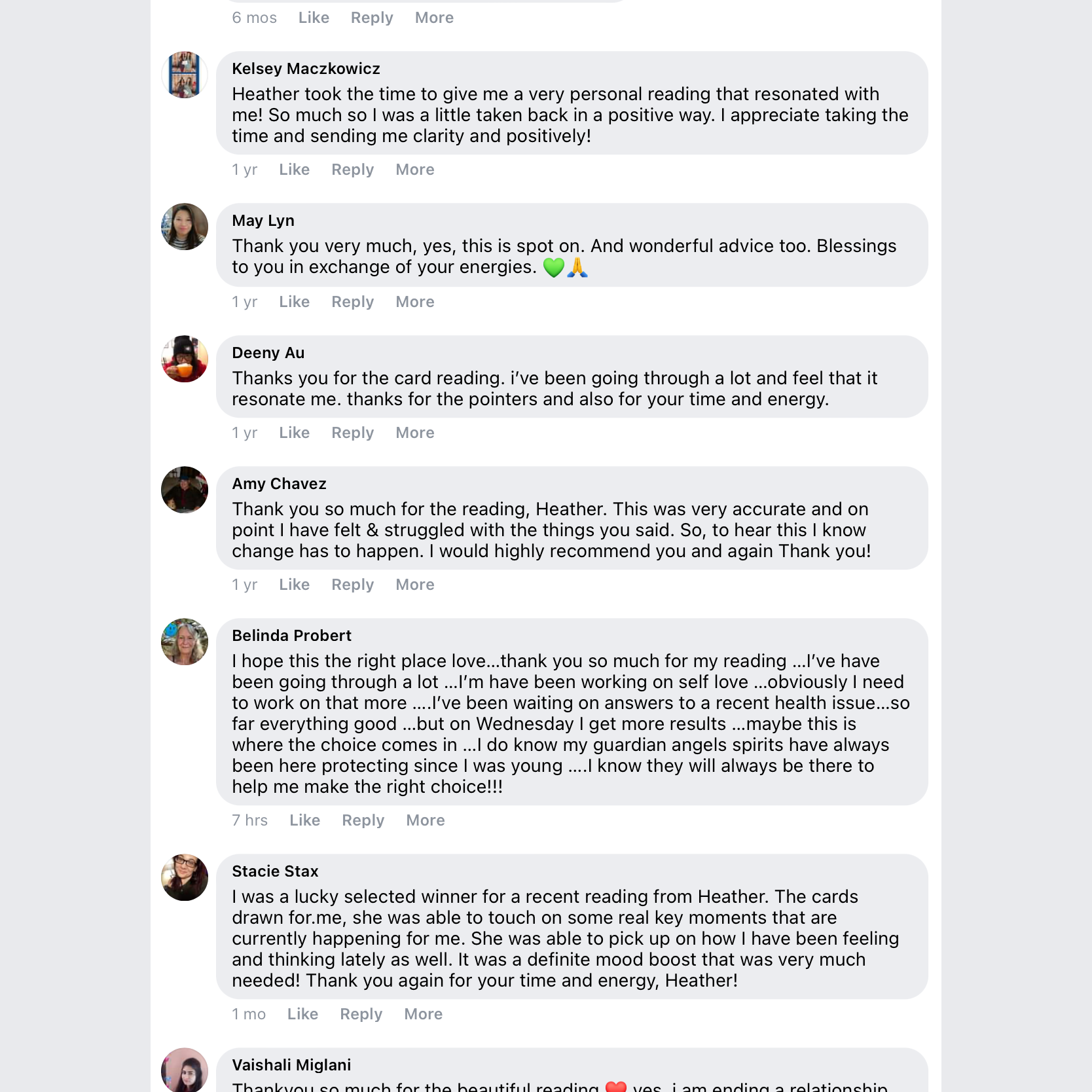This screenshot has height=1092, width=1092.
Task: Open Vaishali Miglani's profile picture
Action: tap(185, 1070)
